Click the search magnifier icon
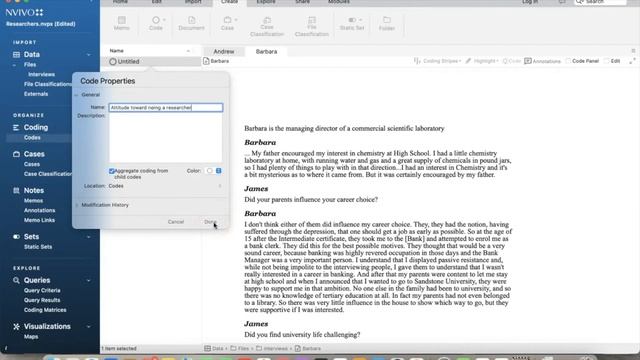Screen dimensions: 640x360 (580, 2)
